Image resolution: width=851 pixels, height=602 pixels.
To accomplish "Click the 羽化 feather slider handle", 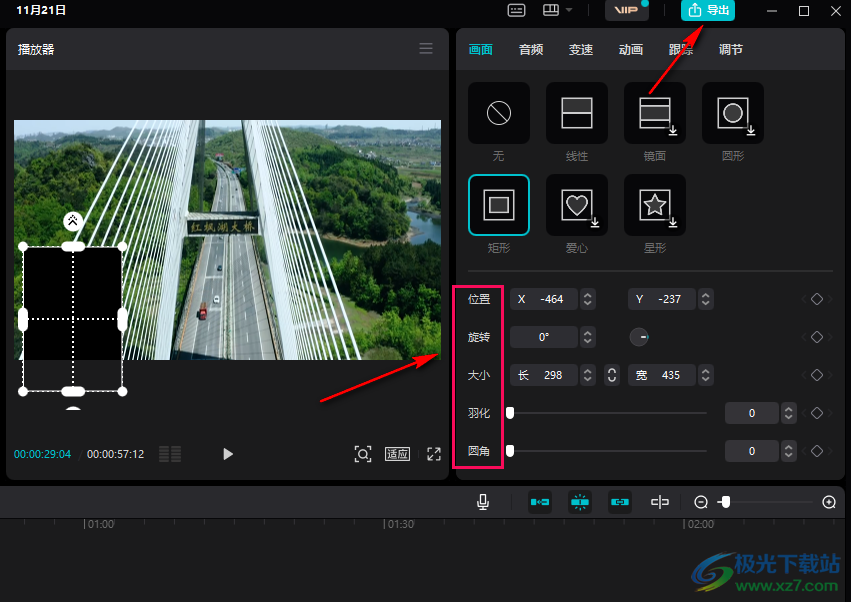I will click(x=510, y=413).
